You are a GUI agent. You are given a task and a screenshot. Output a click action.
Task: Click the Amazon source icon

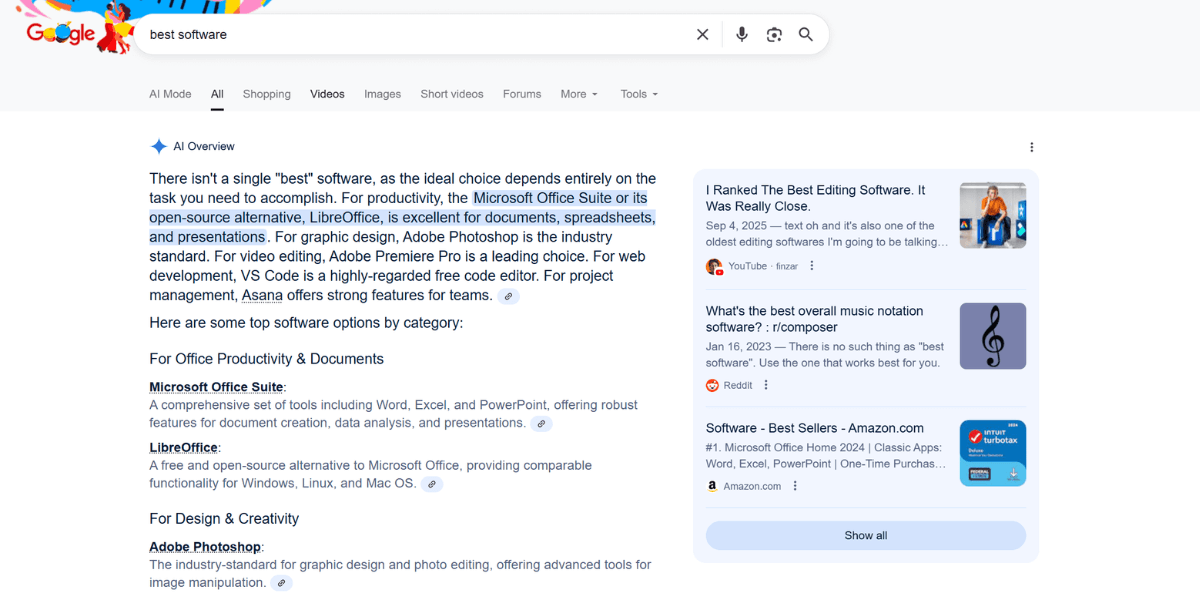tap(713, 486)
